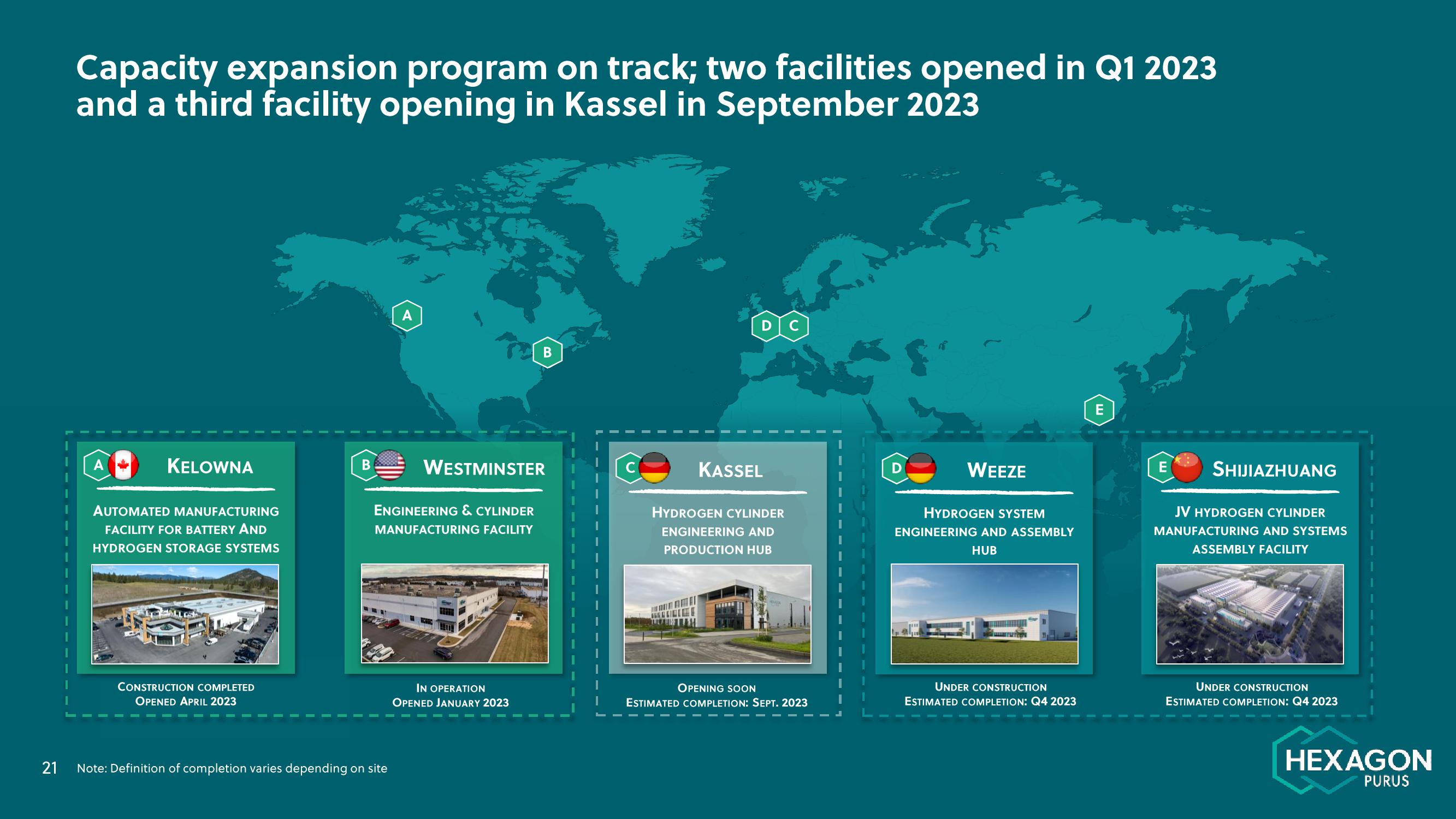This screenshot has width=1456, height=819.
Task: Open the Weeze facility rendering
Action: tap(985, 614)
